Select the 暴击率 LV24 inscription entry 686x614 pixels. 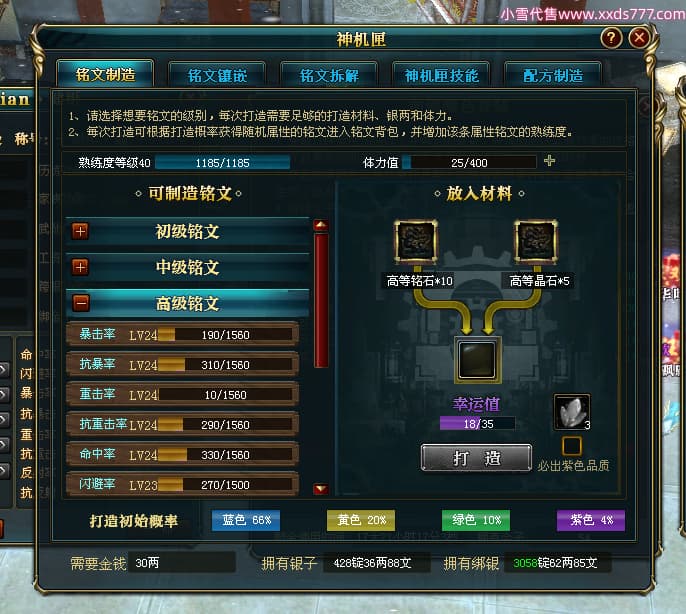pyautogui.click(x=182, y=335)
